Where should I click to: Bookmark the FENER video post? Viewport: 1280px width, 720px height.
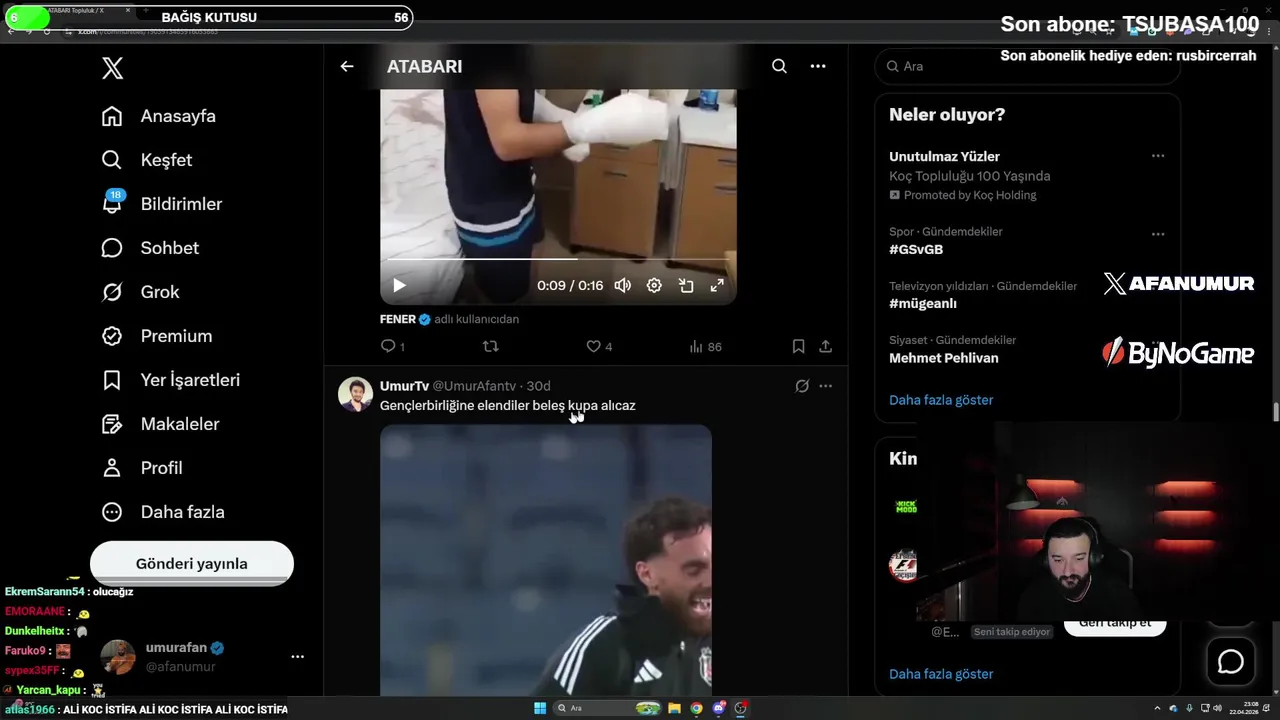pos(798,346)
